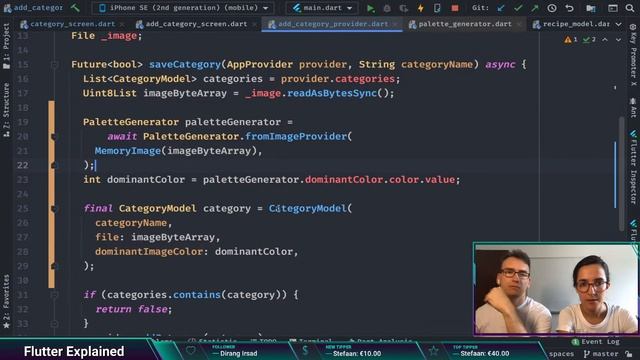Click line number 22 in the gutter

click(x=22, y=165)
